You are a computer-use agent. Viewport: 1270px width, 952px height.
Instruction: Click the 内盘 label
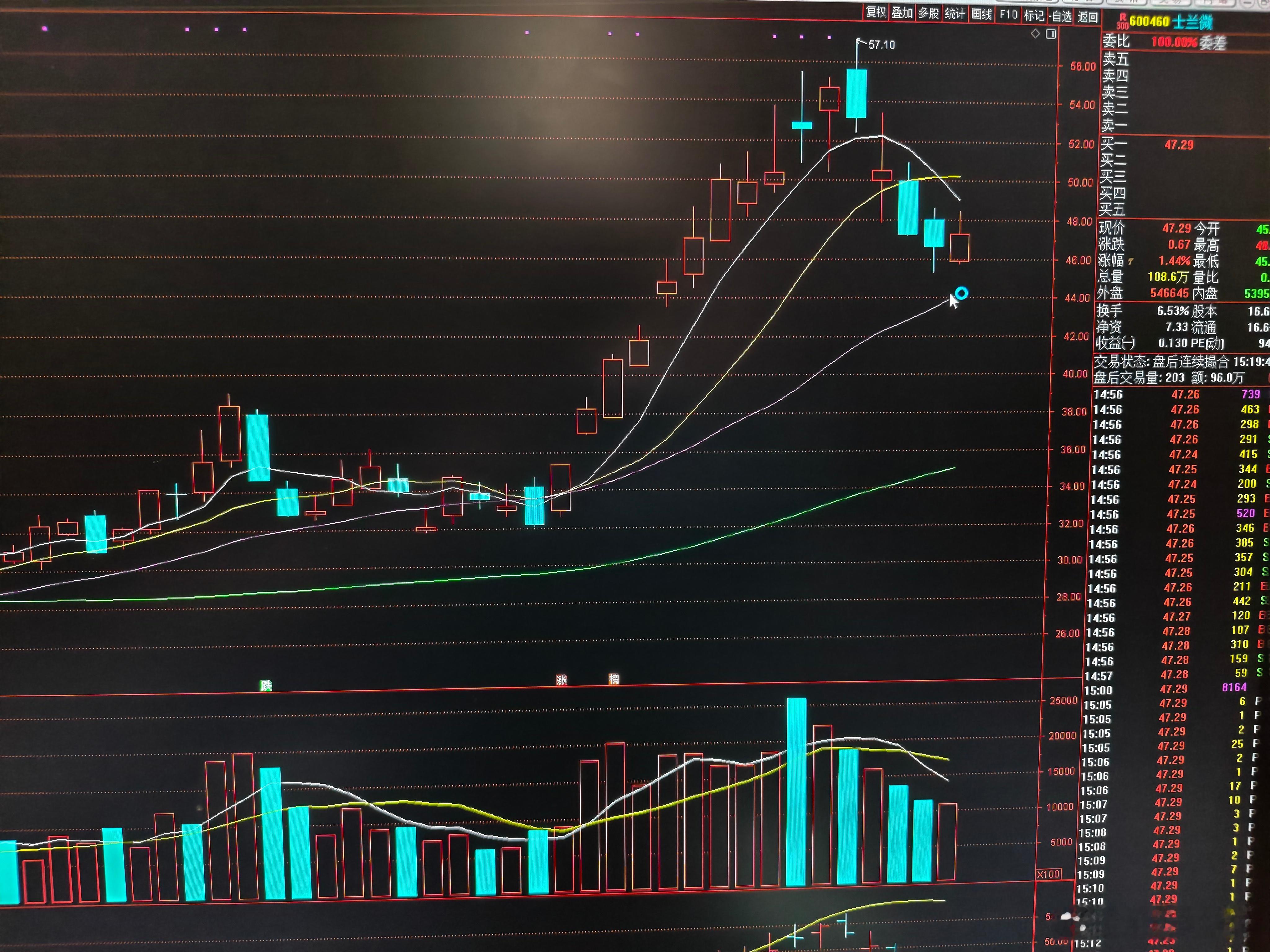point(1205,294)
